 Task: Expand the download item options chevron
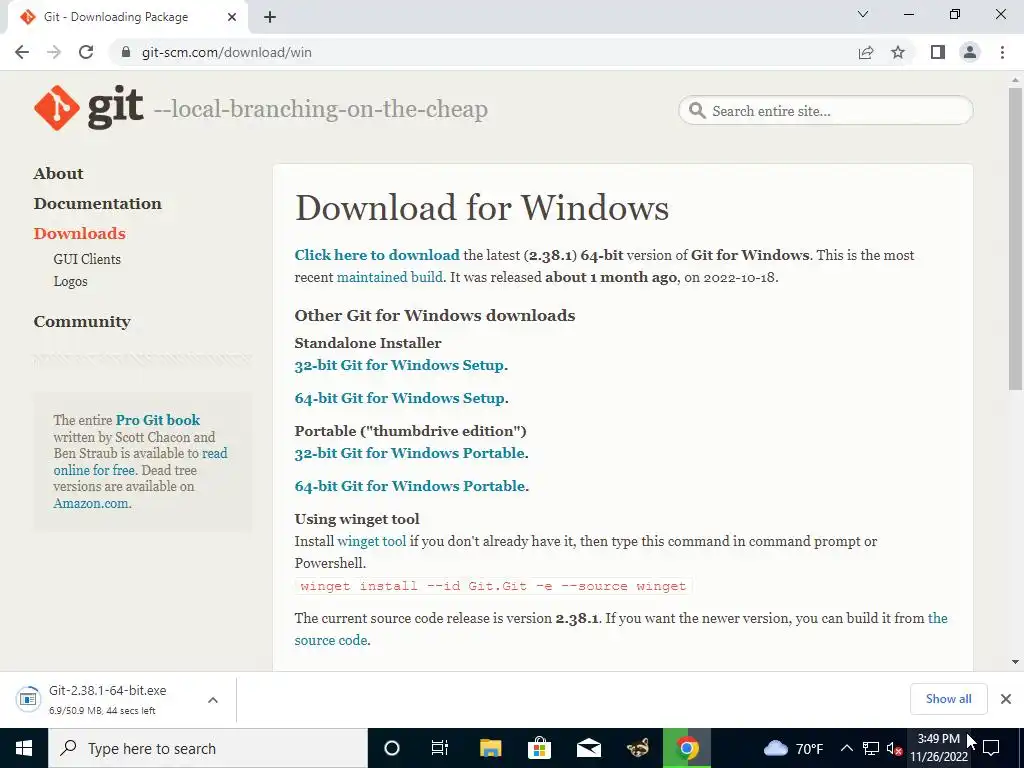[213, 700]
